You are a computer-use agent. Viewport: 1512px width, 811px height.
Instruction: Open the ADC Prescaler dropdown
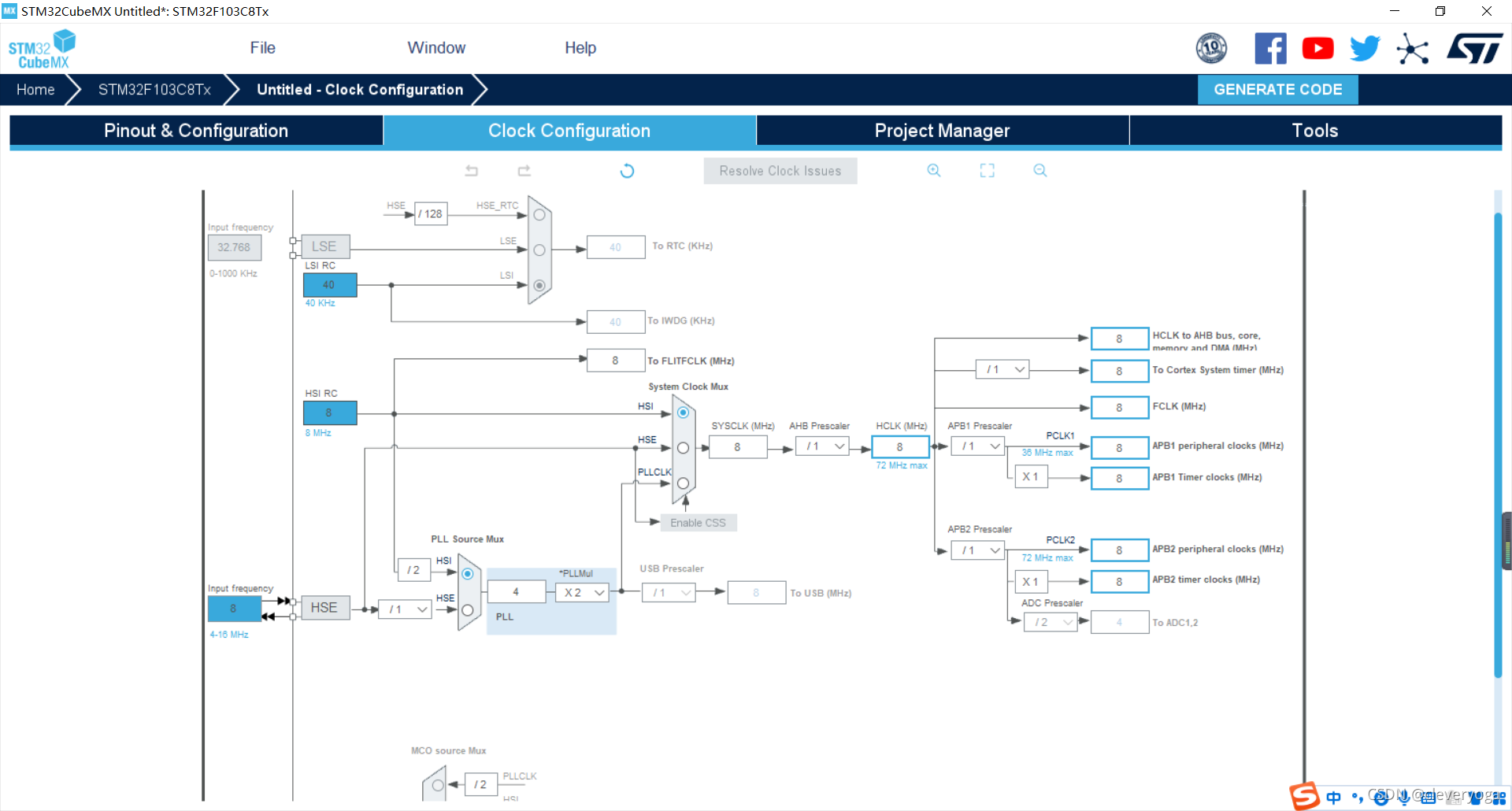coord(1050,622)
